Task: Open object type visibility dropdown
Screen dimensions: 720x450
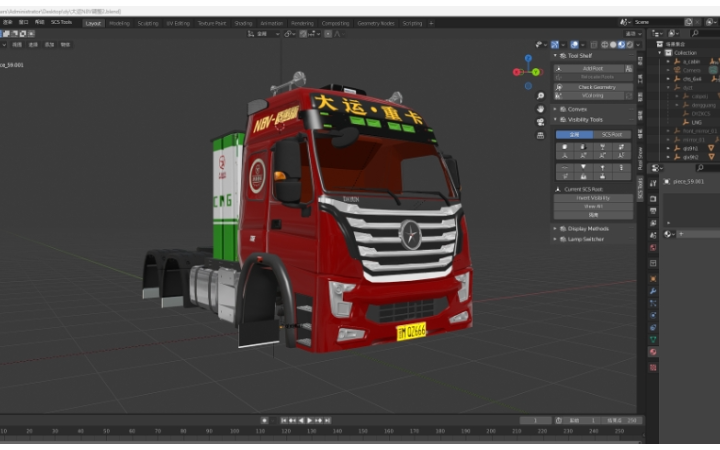Action: pos(540,45)
